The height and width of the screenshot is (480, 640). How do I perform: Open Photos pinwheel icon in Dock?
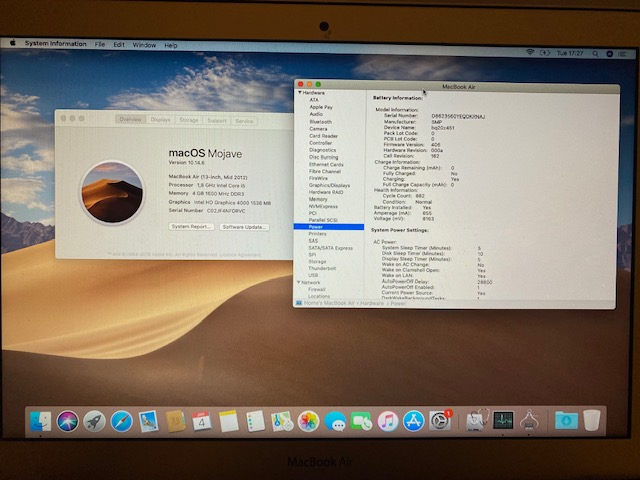[x=308, y=421]
